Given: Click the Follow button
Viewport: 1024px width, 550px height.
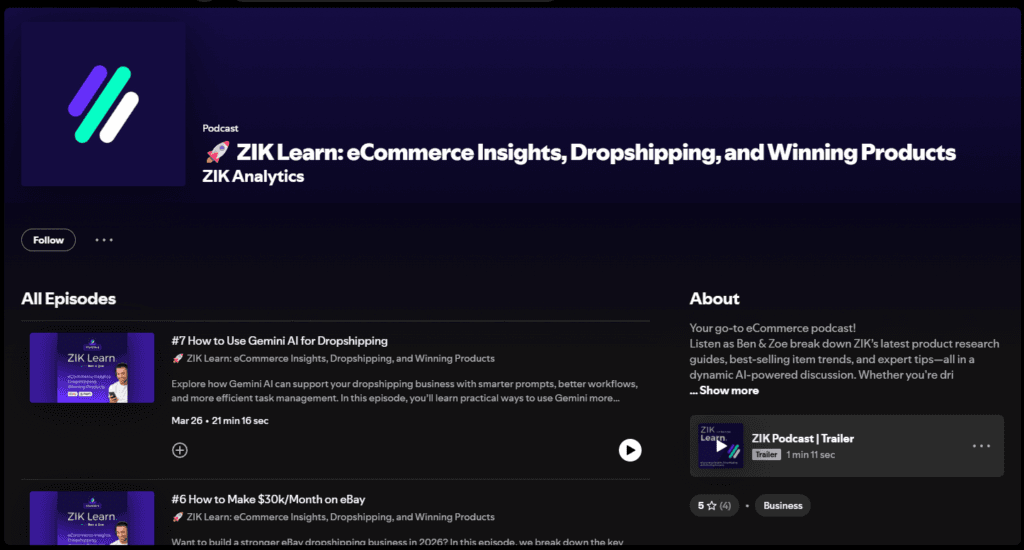Looking at the screenshot, I should click(x=48, y=240).
